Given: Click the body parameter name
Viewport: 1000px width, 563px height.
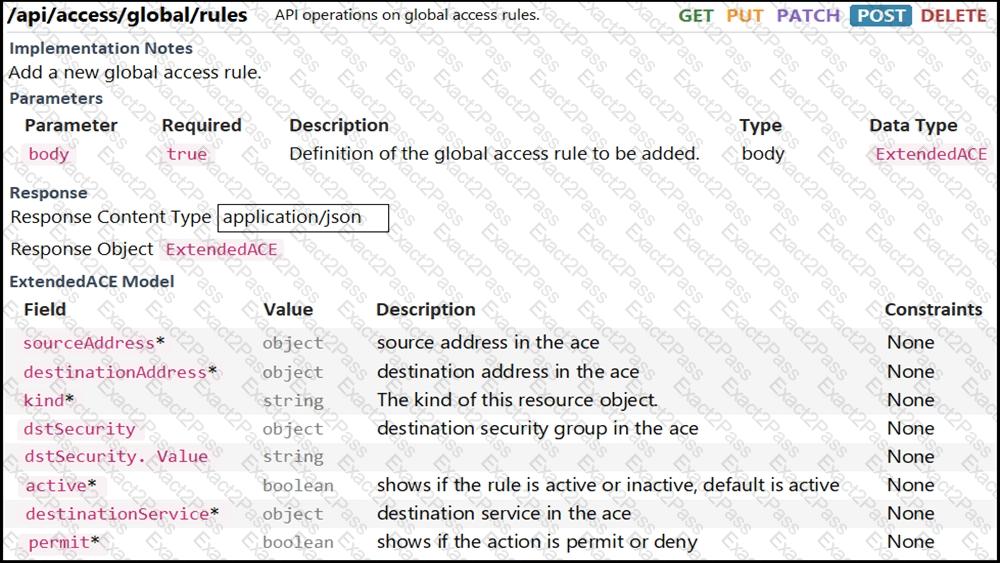Looking at the screenshot, I should click(x=48, y=154).
